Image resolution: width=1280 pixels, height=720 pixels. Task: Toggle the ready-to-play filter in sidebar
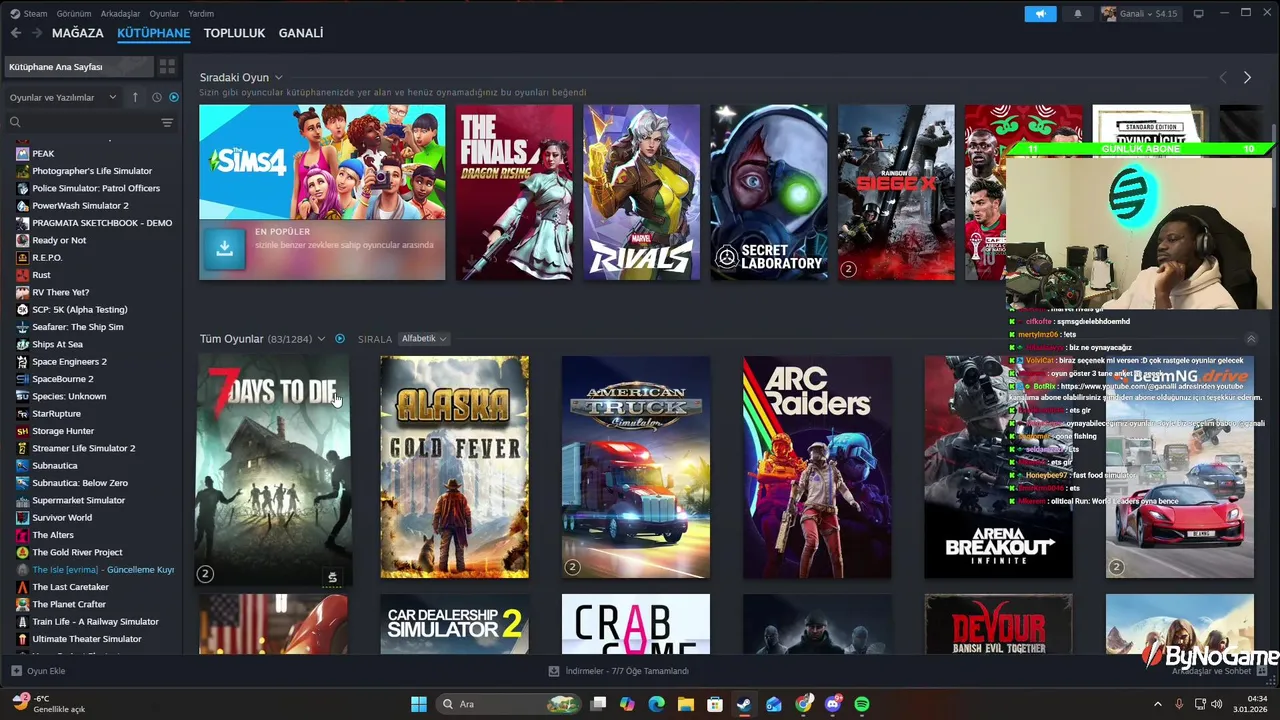[173, 97]
